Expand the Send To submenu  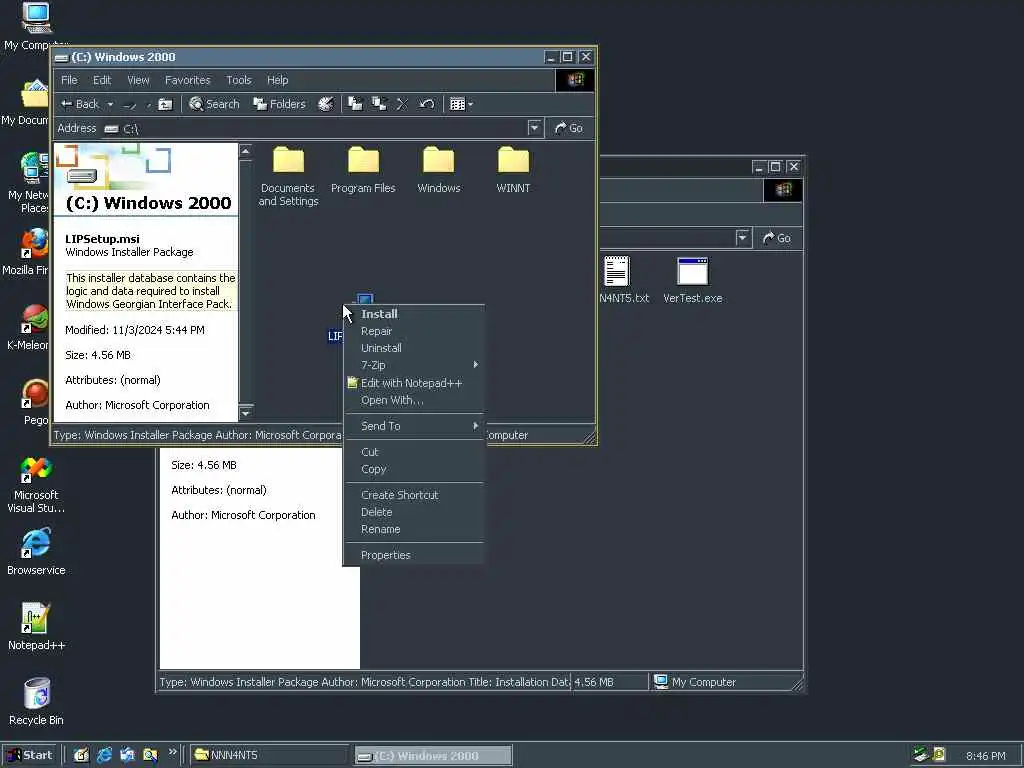coord(414,426)
